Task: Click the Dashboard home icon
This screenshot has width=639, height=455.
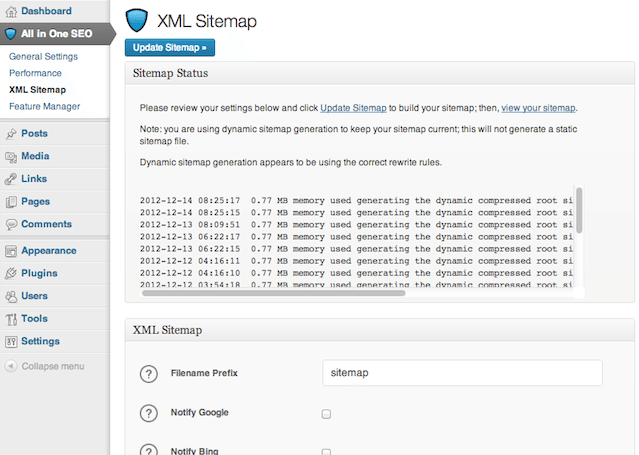Action: tap(11, 11)
